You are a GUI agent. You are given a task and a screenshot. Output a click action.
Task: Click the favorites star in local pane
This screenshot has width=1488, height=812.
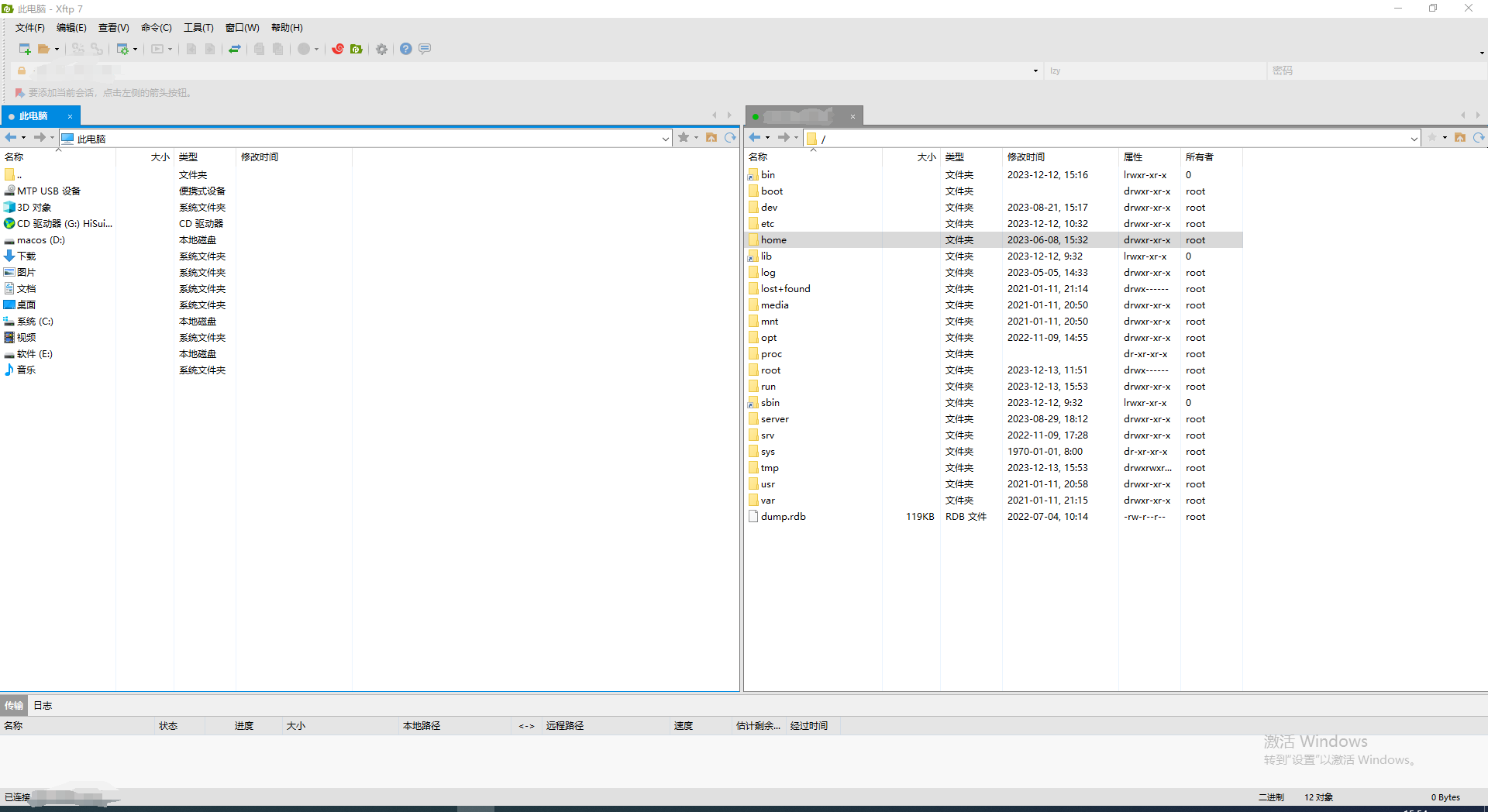pos(684,137)
